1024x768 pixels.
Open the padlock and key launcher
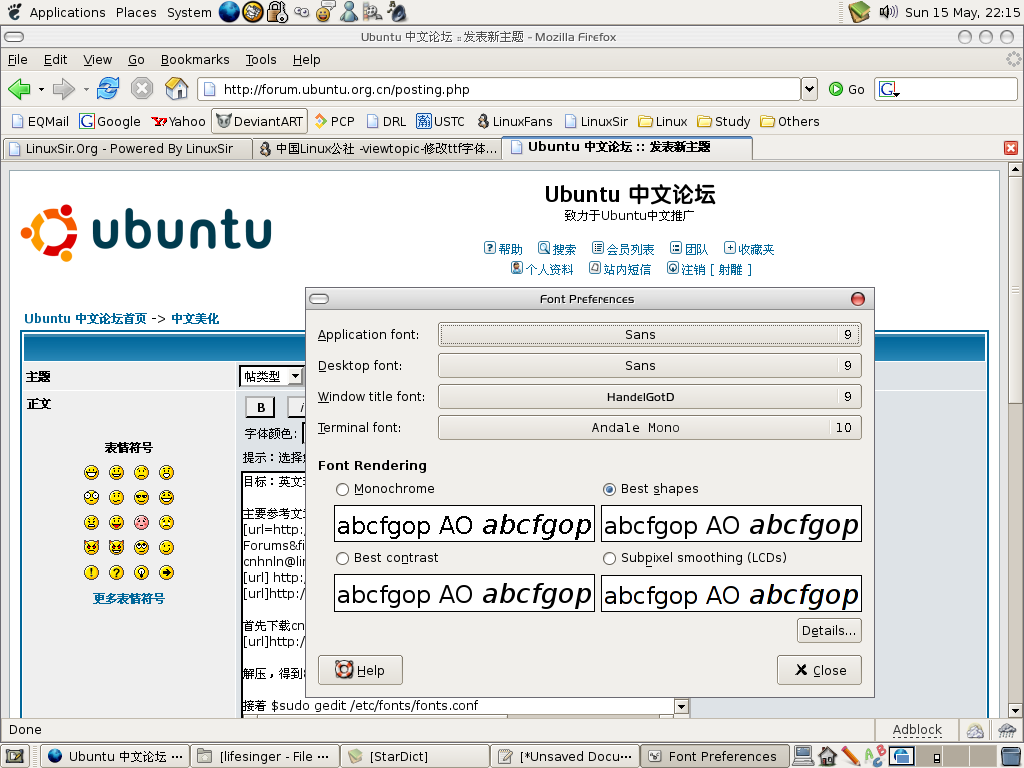coord(277,12)
